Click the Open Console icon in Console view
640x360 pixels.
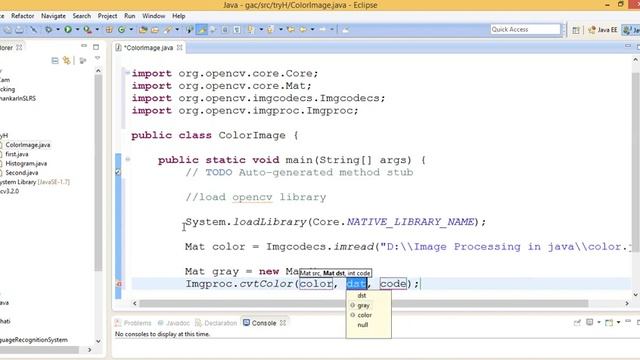pos(609,323)
